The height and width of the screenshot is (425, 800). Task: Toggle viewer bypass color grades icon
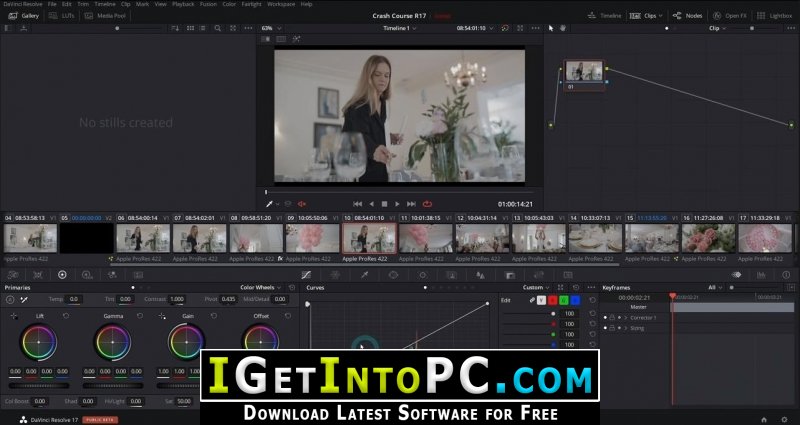click(x=505, y=29)
